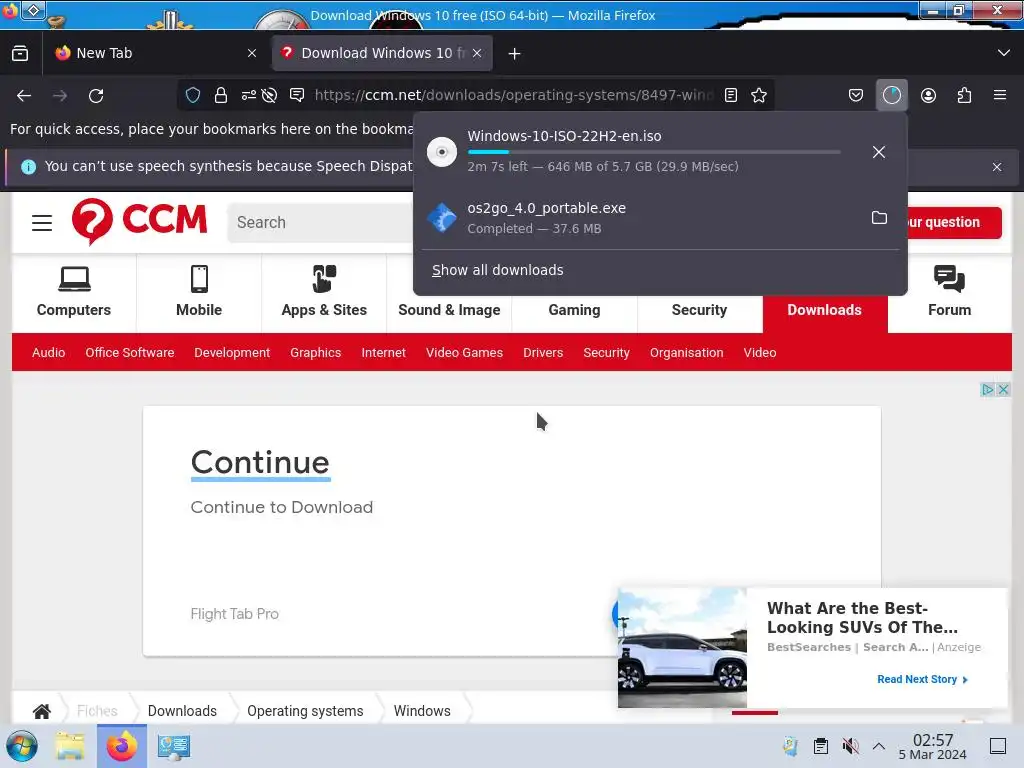Open folder containing os2go_4.0_portable.exe
This screenshot has height=768, width=1024.
tap(879, 217)
